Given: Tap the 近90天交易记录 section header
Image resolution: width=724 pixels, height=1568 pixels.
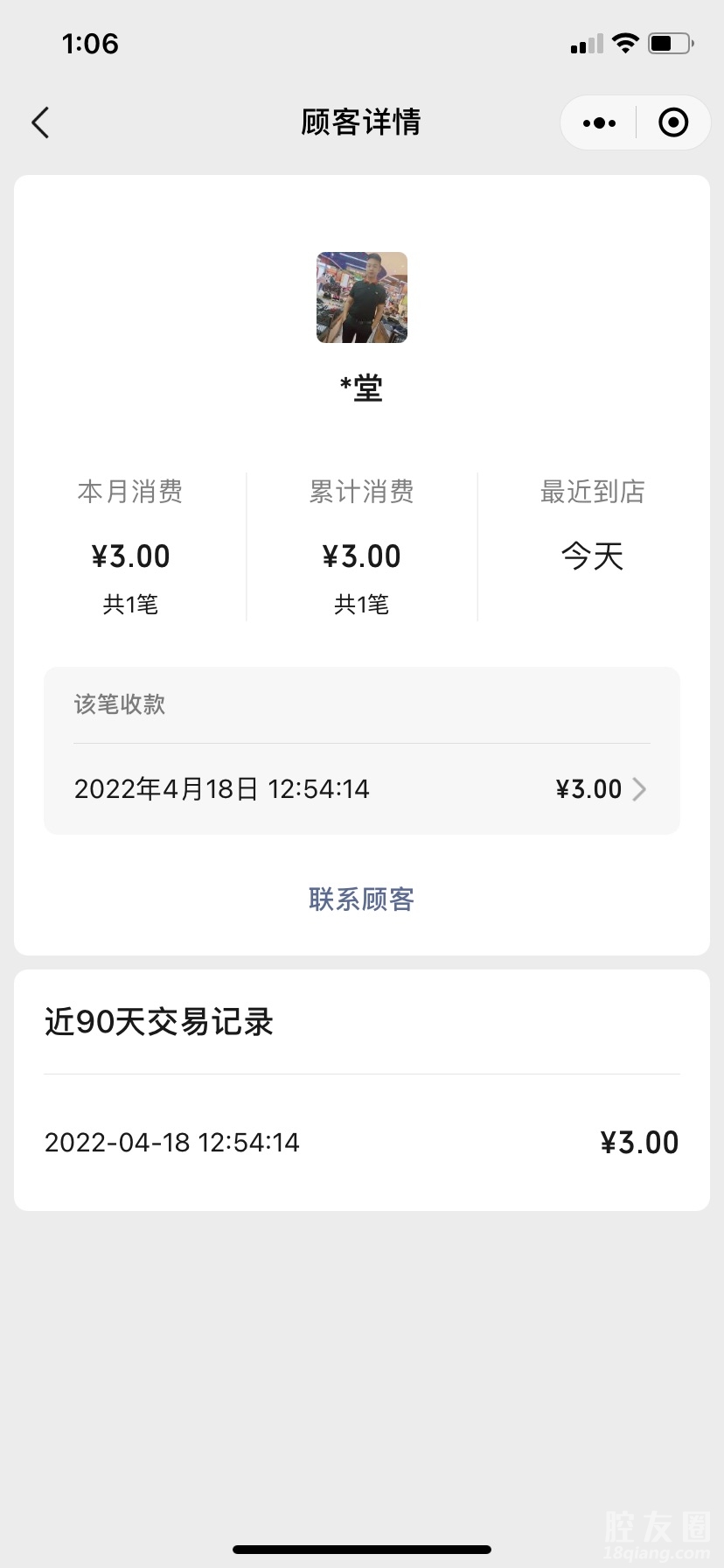Looking at the screenshot, I should (159, 1021).
